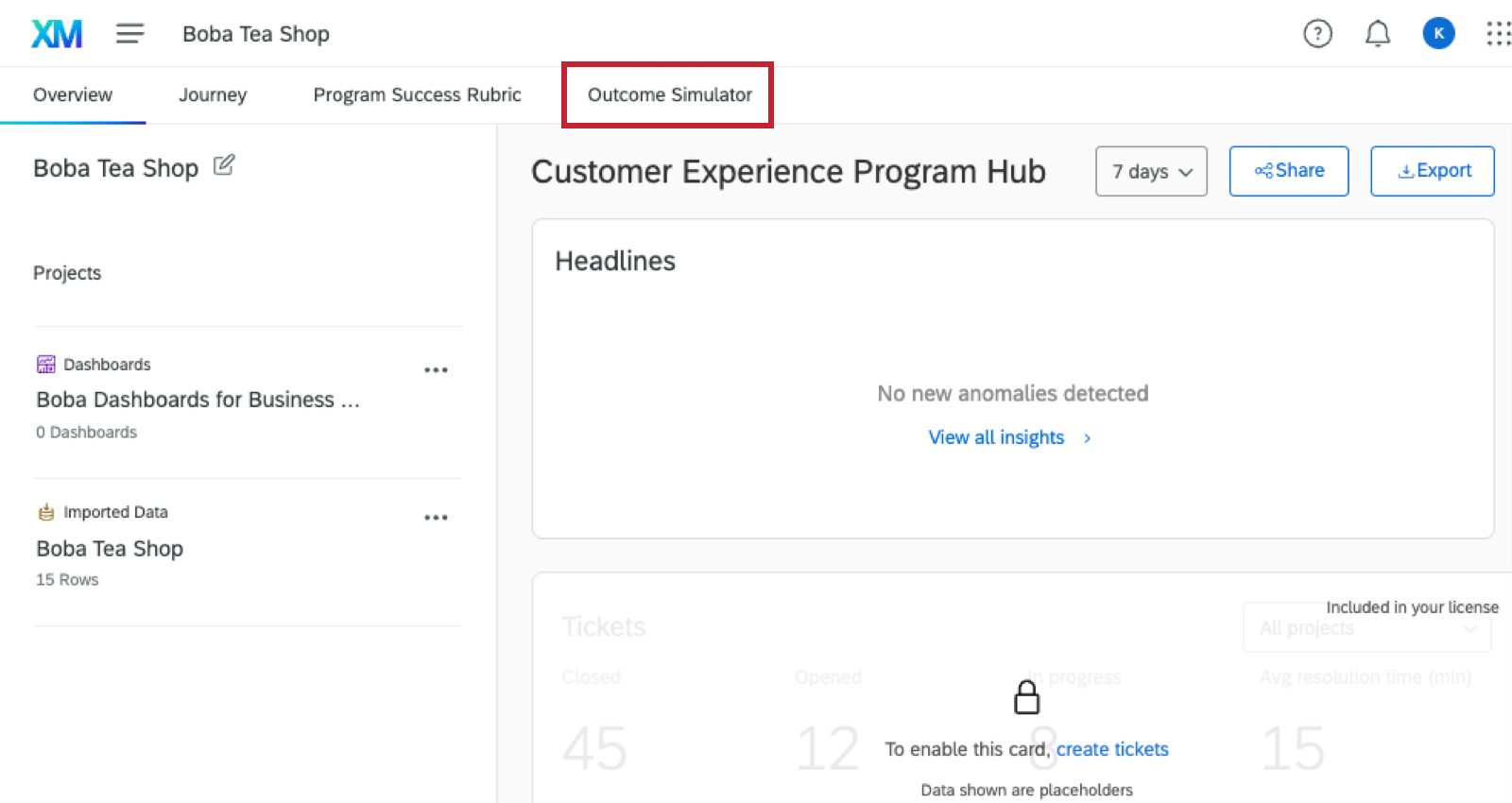This screenshot has width=1512, height=803.
Task: Click the 0 Dashboards count text
Action: [x=86, y=432]
